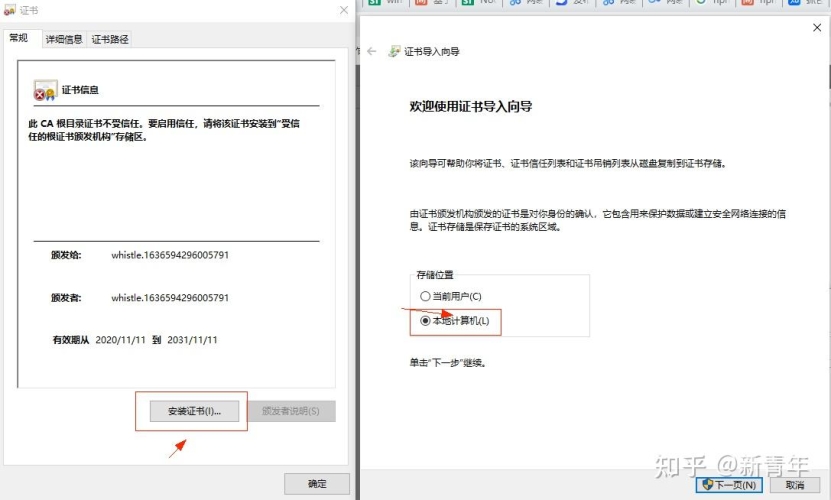This screenshot has width=831, height=500.
Task: Close the certificate import wizard window
Action: coord(817,28)
